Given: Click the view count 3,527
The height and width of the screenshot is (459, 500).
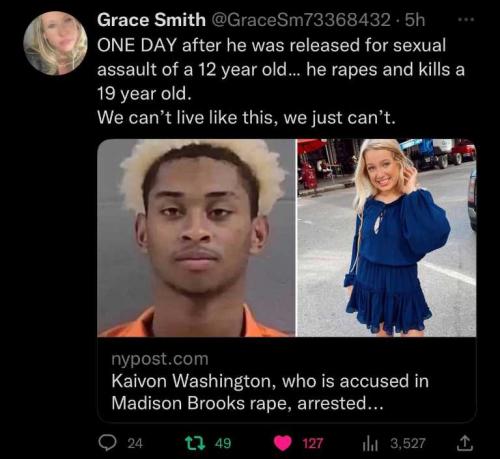Looking at the screenshot, I should coord(408,444).
